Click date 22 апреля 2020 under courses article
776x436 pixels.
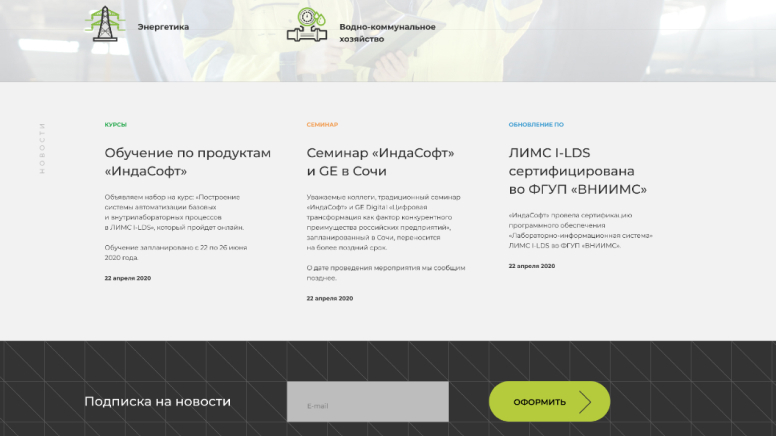pos(128,278)
